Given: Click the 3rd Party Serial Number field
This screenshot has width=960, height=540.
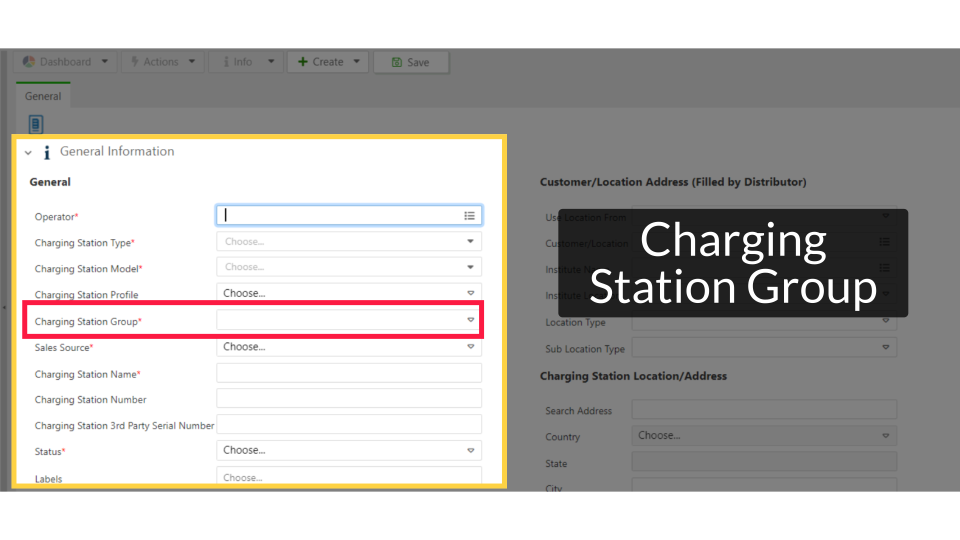Looking at the screenshot, I should 349,424.
